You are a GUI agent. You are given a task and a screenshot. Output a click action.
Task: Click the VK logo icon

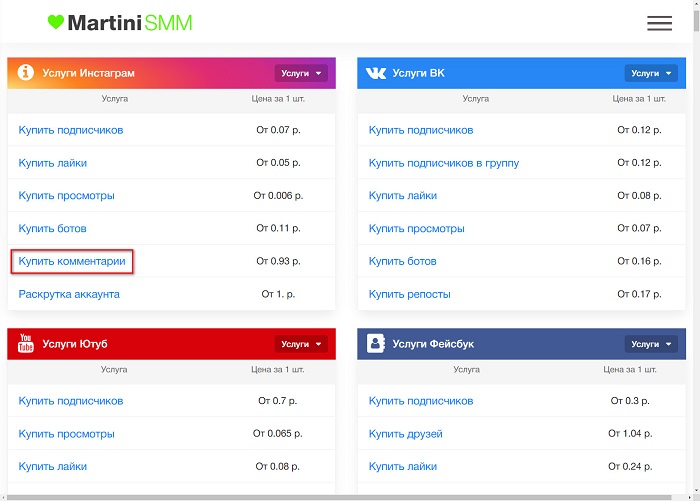point(375,73)
